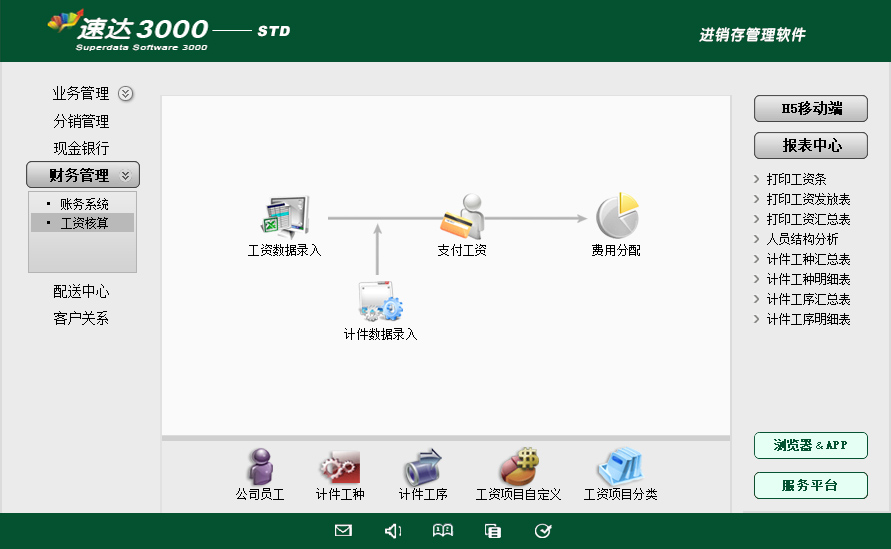Select the 财务管理 menu
This screenshot has width=891, height=549.
83,175
